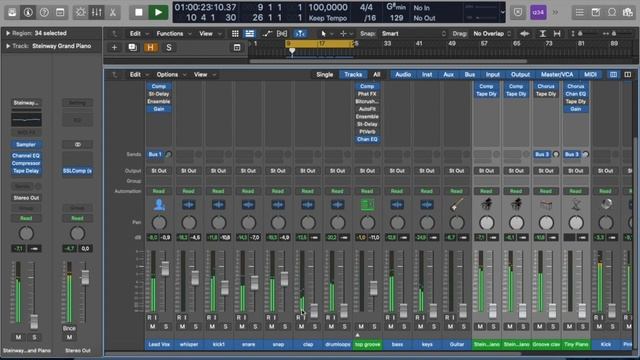
Task: Show Flex icon in tracks menu bar
Action: click(282, 33)
